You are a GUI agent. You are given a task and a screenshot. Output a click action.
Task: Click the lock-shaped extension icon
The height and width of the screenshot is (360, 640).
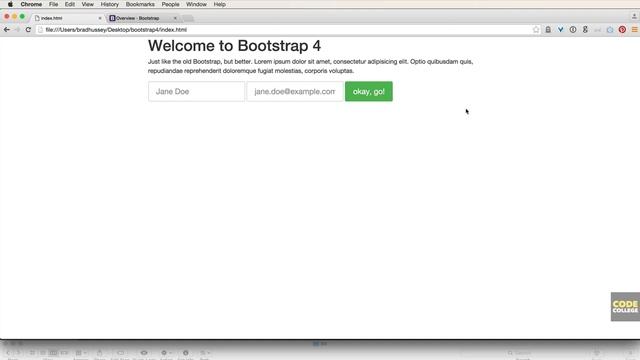[548, 29]
